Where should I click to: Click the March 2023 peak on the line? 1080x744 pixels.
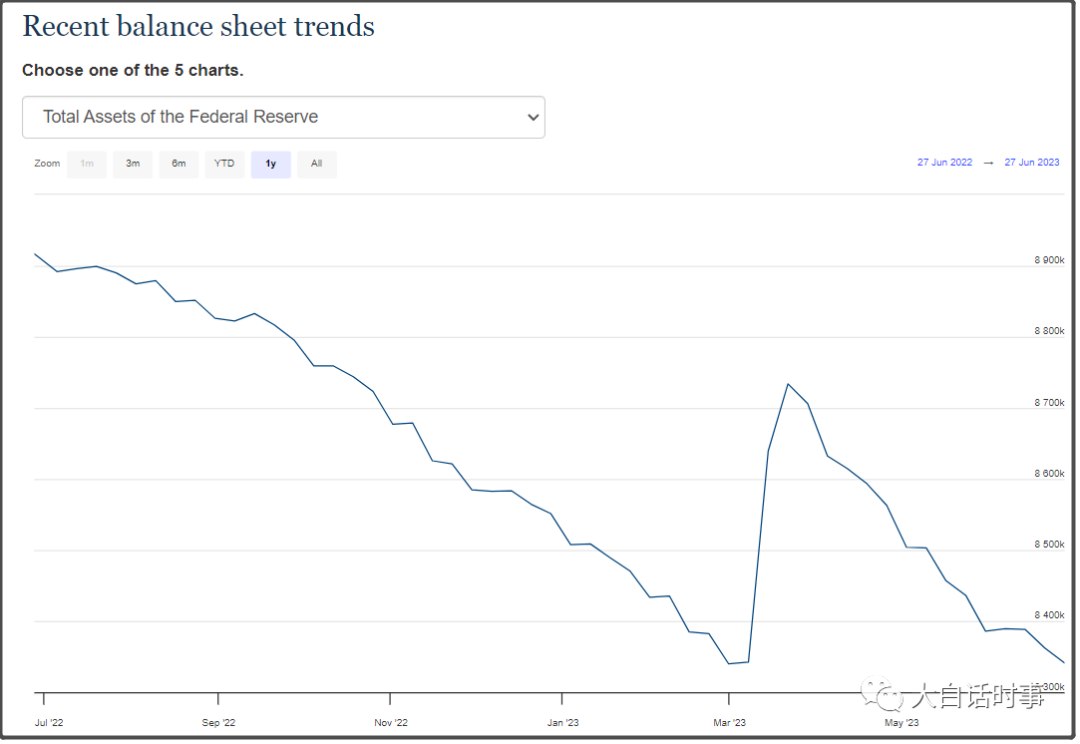click(x=788, y=384)
